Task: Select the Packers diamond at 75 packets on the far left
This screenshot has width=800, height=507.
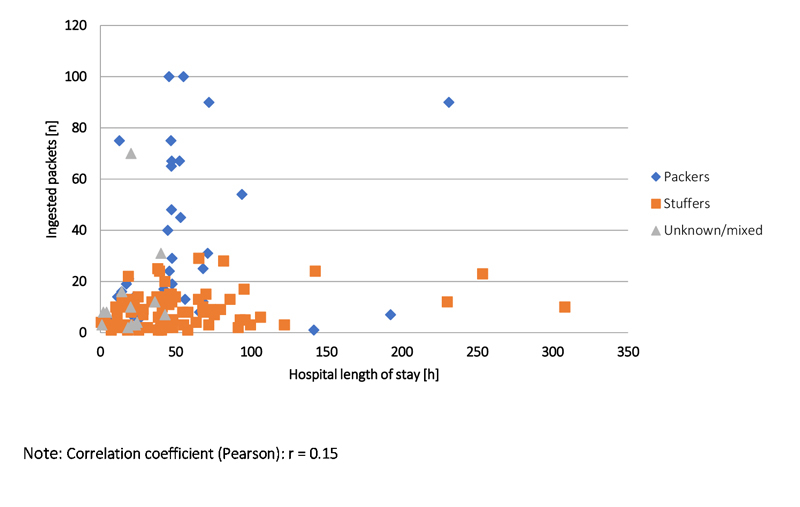Action: [119, 141]
